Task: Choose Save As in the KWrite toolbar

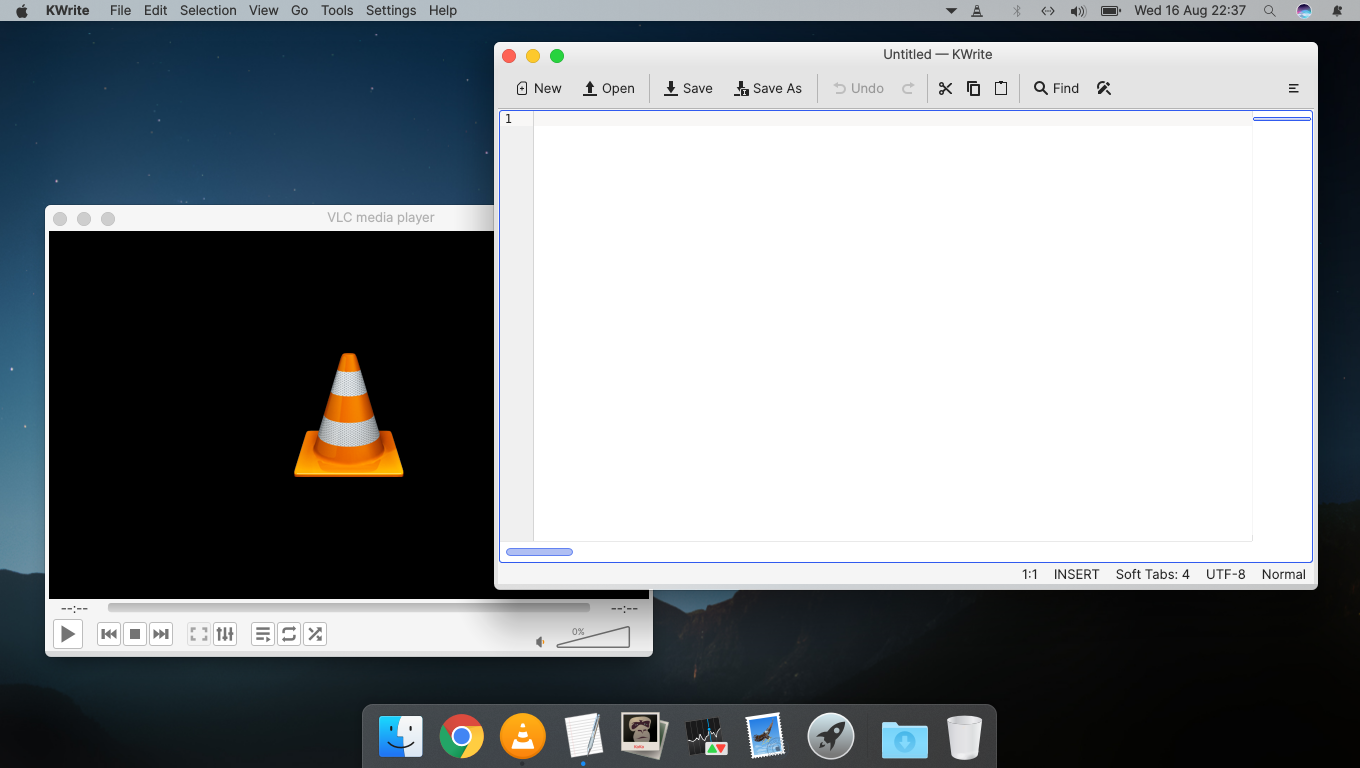Action: pos(768,88)
